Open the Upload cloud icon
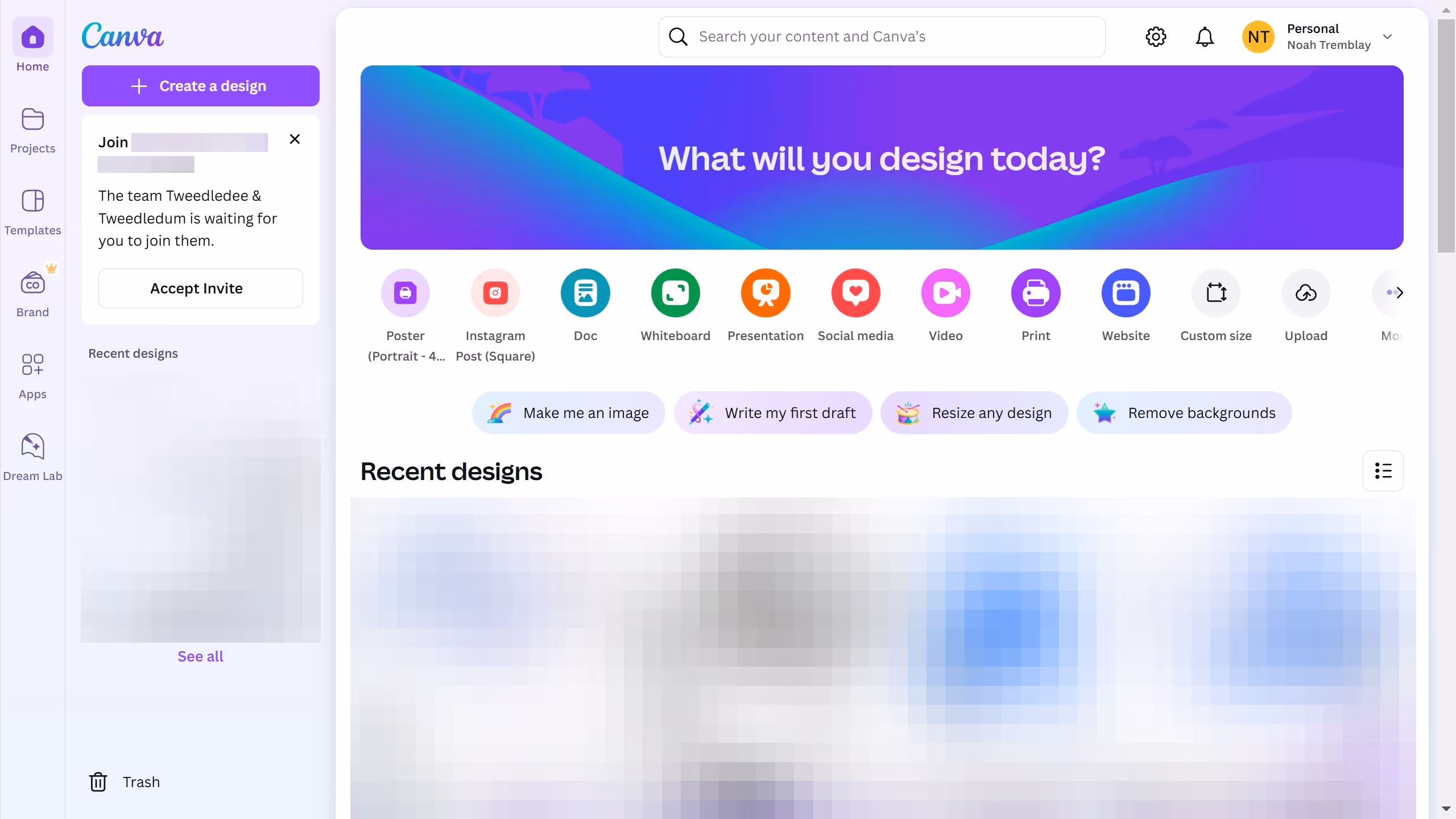This screenshot has width=1456, height=819. [x=1306, y=293]
